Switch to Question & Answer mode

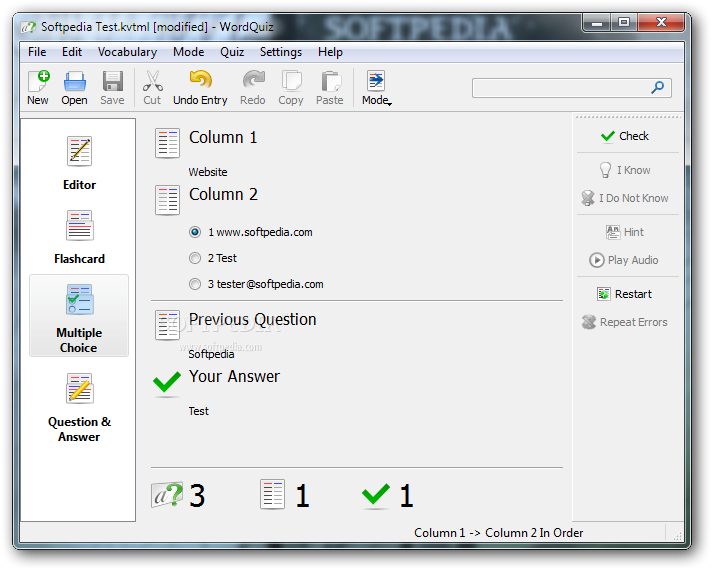(x=79, y=407)
